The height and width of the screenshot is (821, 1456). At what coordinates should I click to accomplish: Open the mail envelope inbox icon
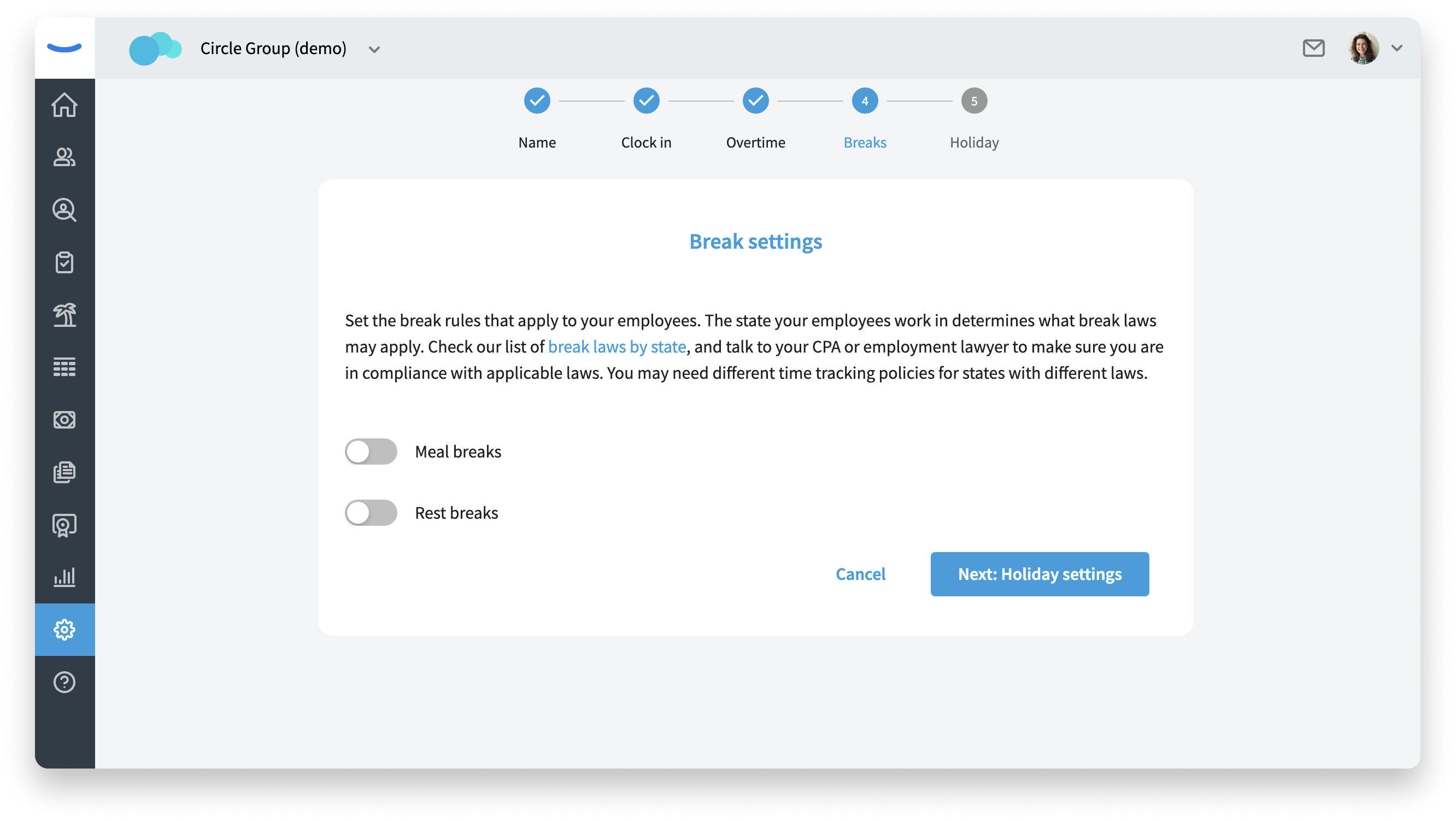point(1313,48)
